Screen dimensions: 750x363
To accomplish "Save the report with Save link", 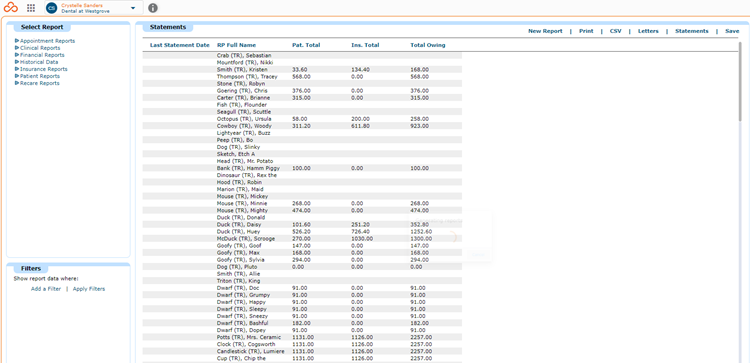I will (x=732, y=31).
